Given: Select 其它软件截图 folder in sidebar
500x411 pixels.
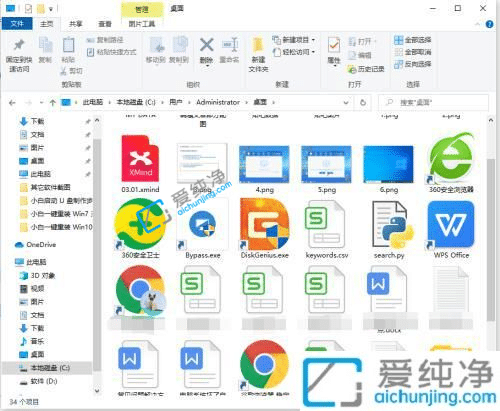Looking at the screenshot, I should [51, 187].
